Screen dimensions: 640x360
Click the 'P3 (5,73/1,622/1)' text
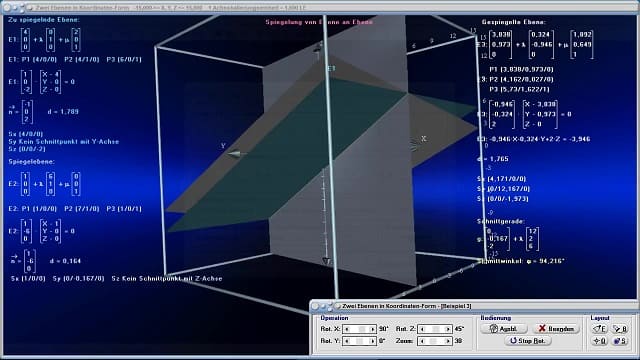point(519,89)
